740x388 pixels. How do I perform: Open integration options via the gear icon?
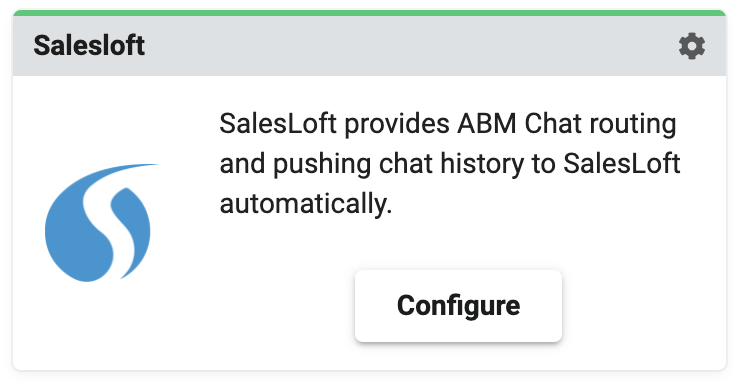coord(692,46)
